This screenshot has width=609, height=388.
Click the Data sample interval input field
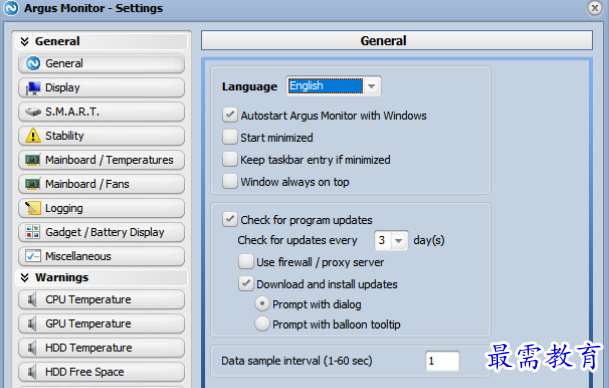tap(442, 361)
